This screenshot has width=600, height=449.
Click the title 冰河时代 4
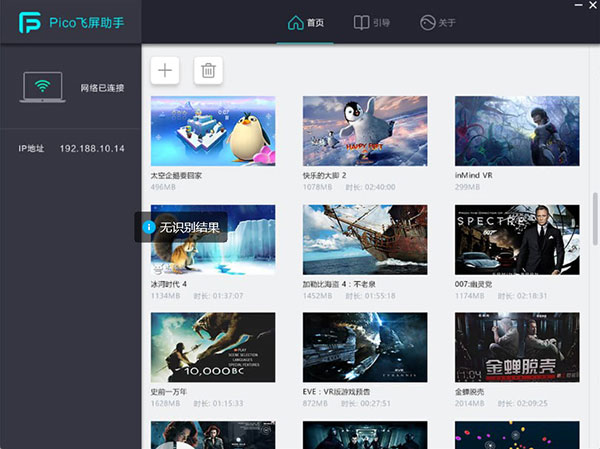click(x=169, y=284)
